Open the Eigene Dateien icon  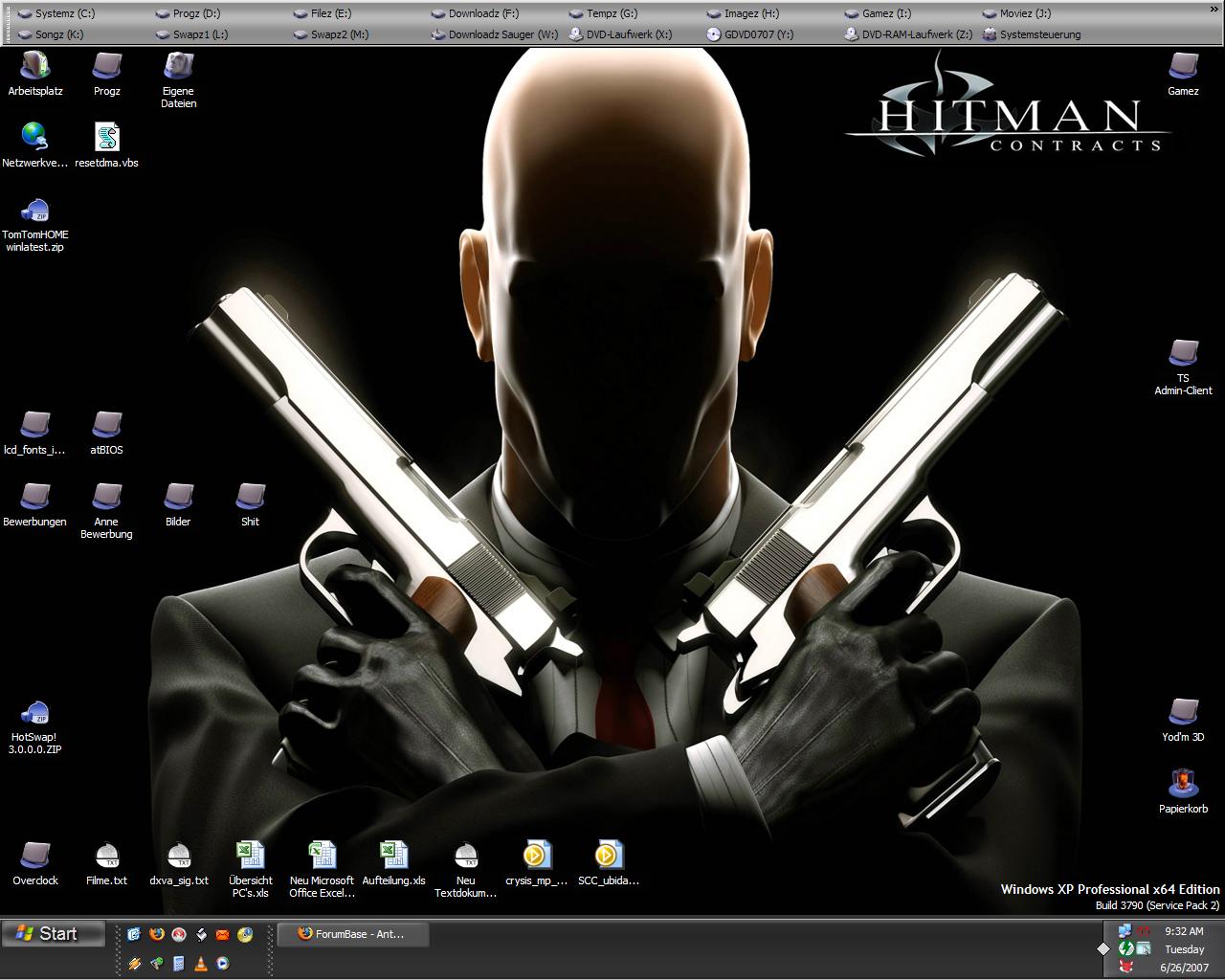click(x=178, y=79)
